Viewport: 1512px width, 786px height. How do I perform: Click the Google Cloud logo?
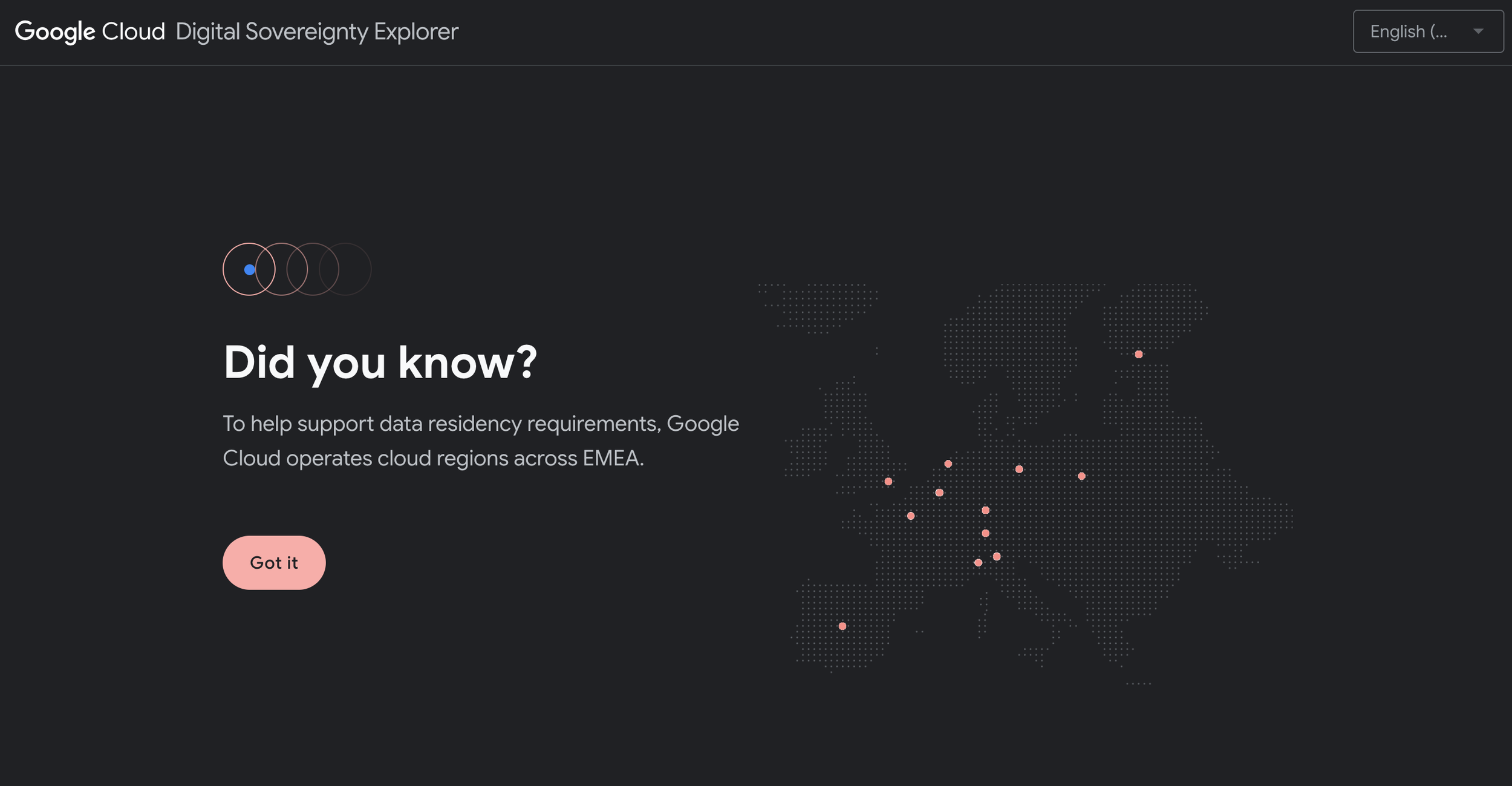90,31
